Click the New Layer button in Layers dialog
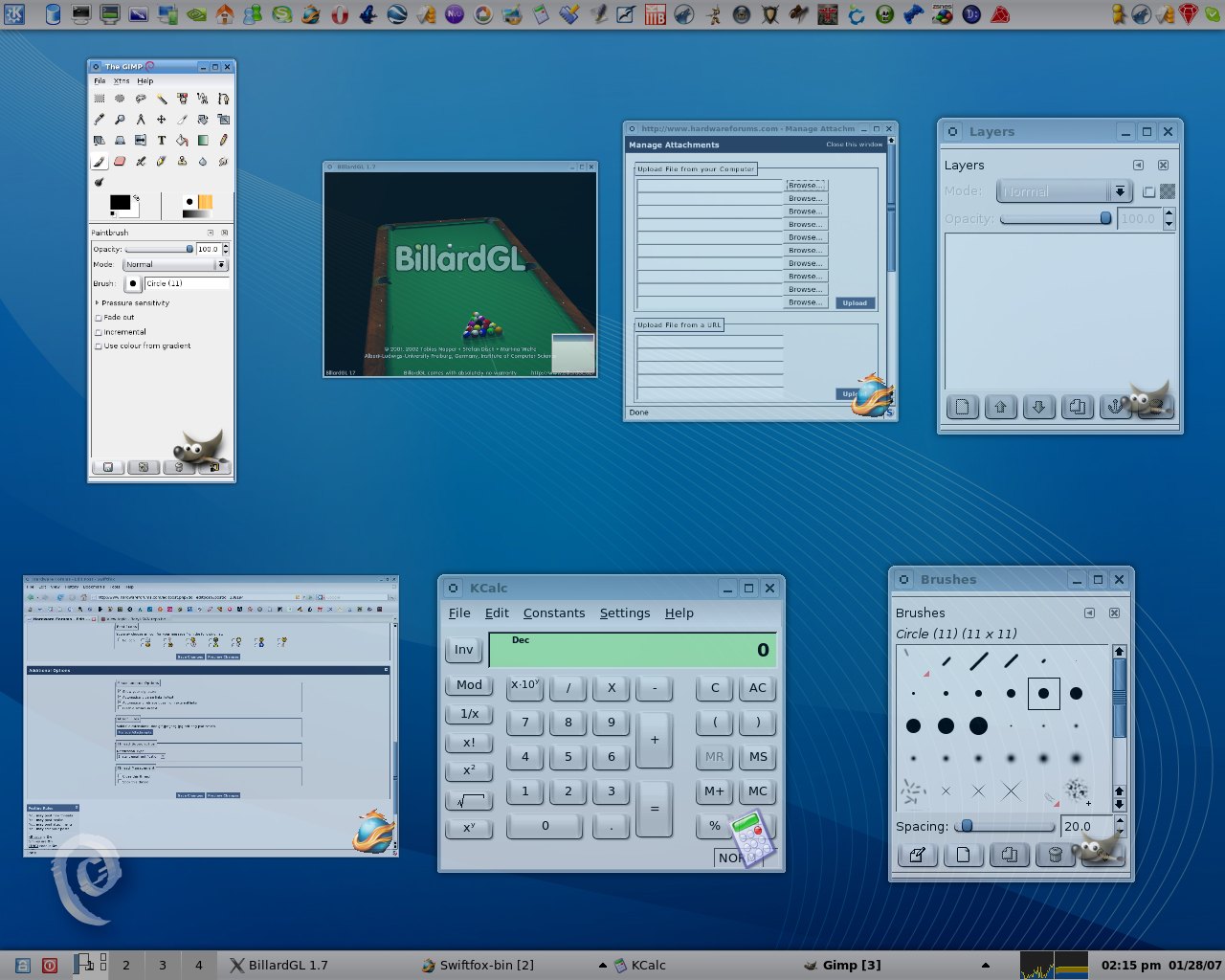 click(x=962, y=407)
